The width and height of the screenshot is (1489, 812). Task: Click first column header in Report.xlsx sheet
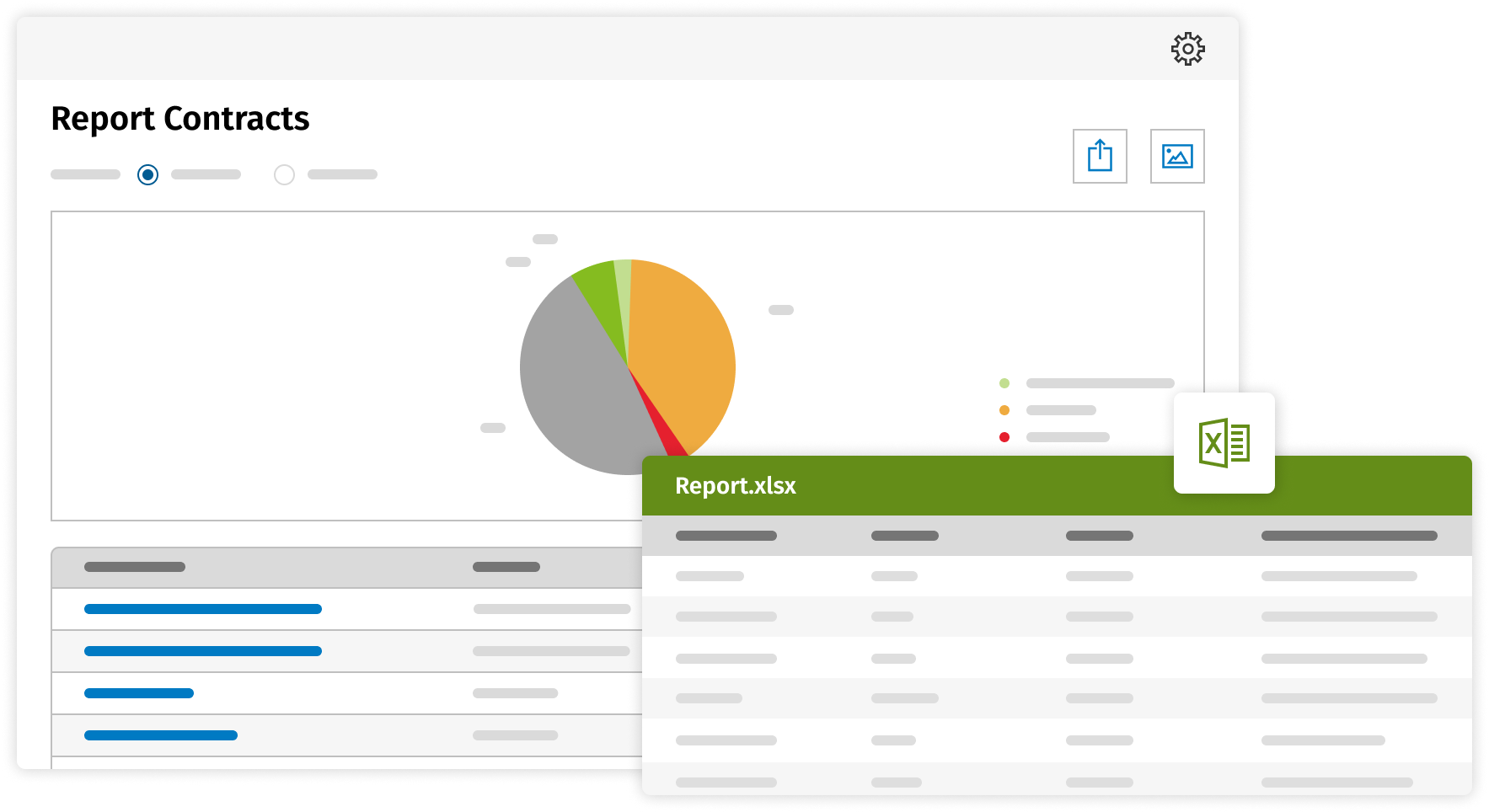pyautogui.click(x=726, y=536)
